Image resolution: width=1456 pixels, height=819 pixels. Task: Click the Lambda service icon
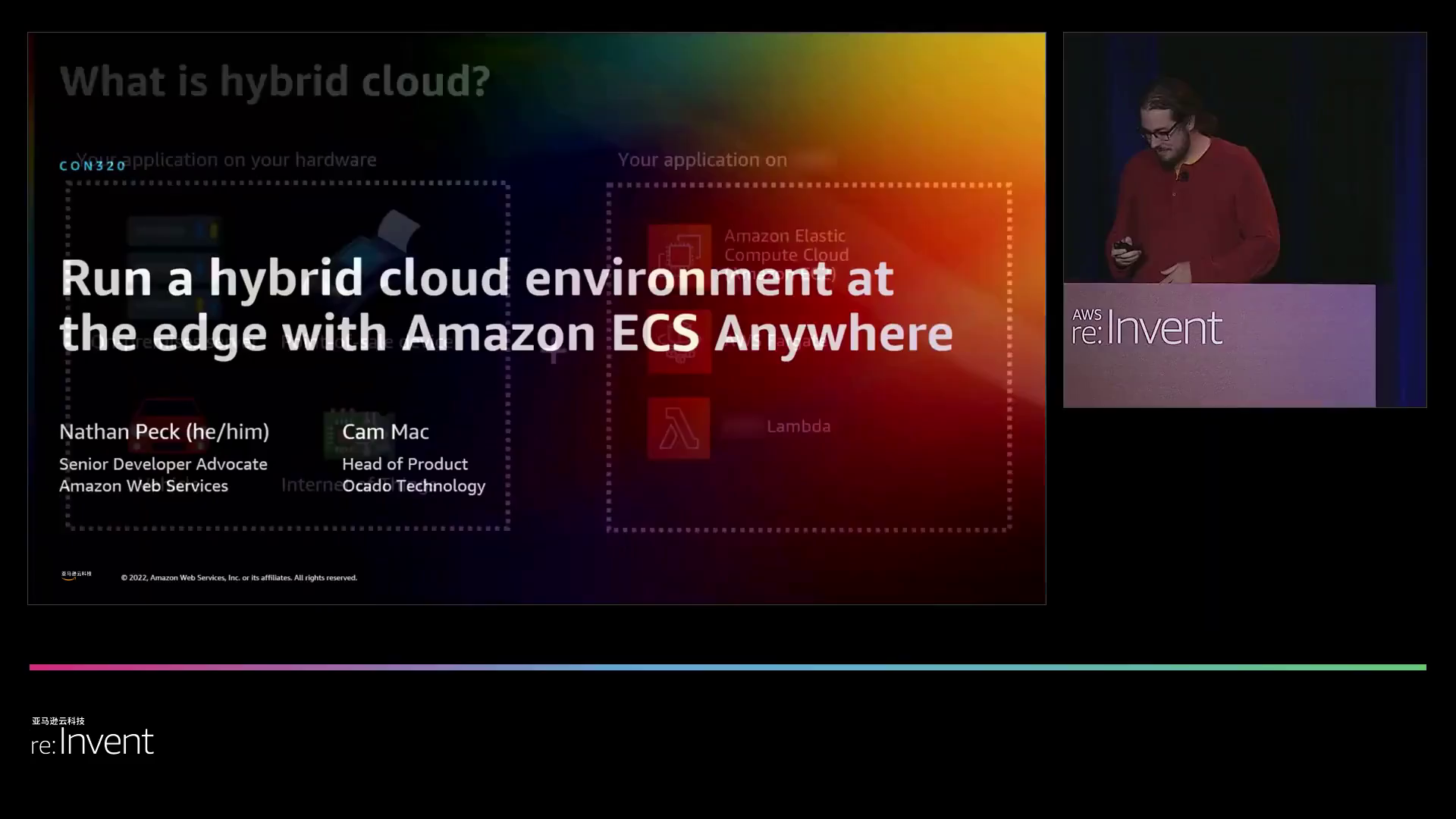tap(679, 428)
